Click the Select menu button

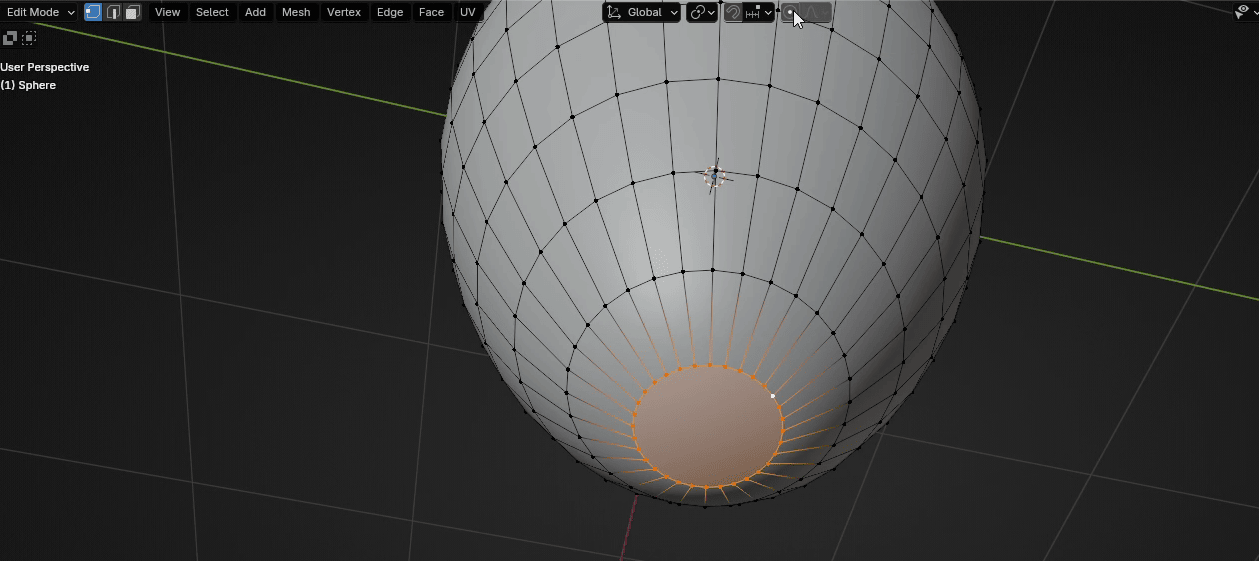[x=212, y=12]
